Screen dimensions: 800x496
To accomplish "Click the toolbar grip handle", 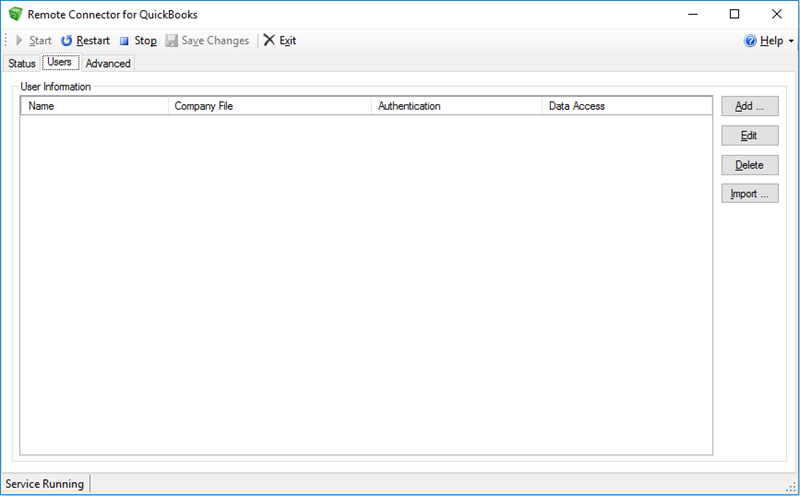I will 6,40.
